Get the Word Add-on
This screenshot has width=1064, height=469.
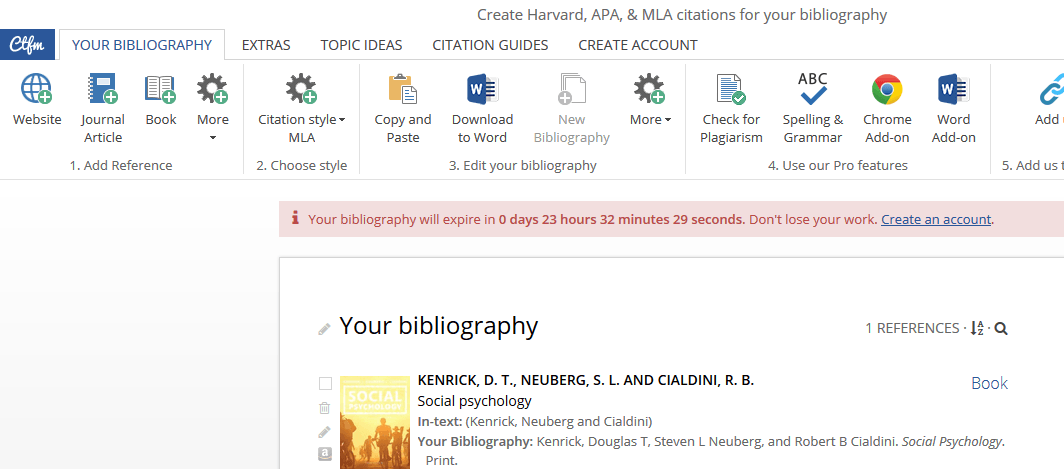click(x=953, y=91)
